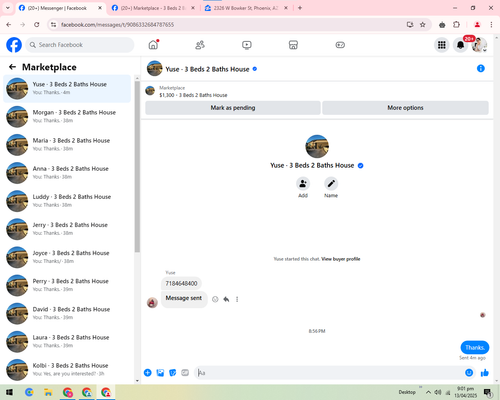Screen dimensions: 500x400
Task: Click the Thanks. sent message bubble
Action: point(475,347)
